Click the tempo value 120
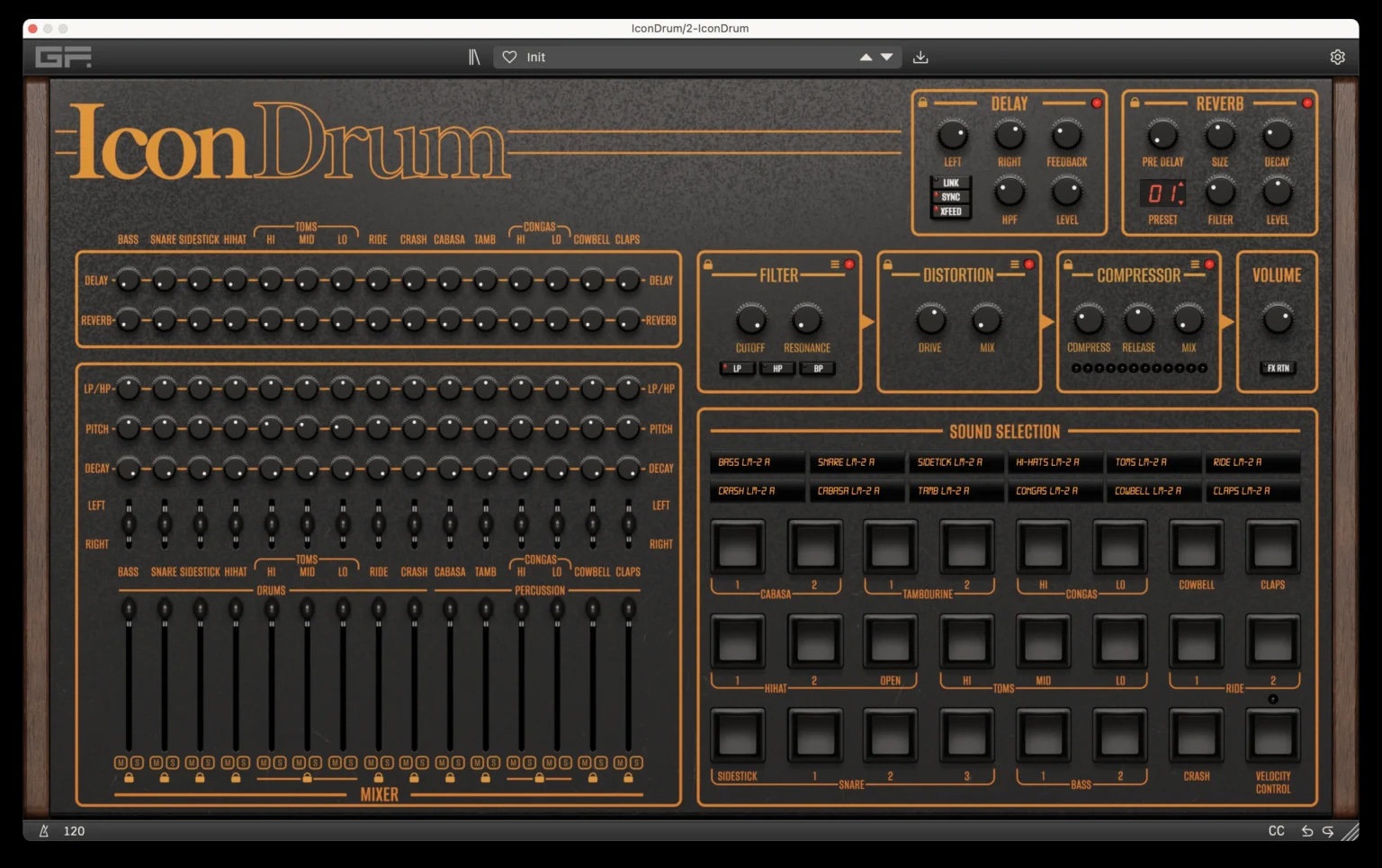This screenshot has height=868, width=1382. click(74, 831)
